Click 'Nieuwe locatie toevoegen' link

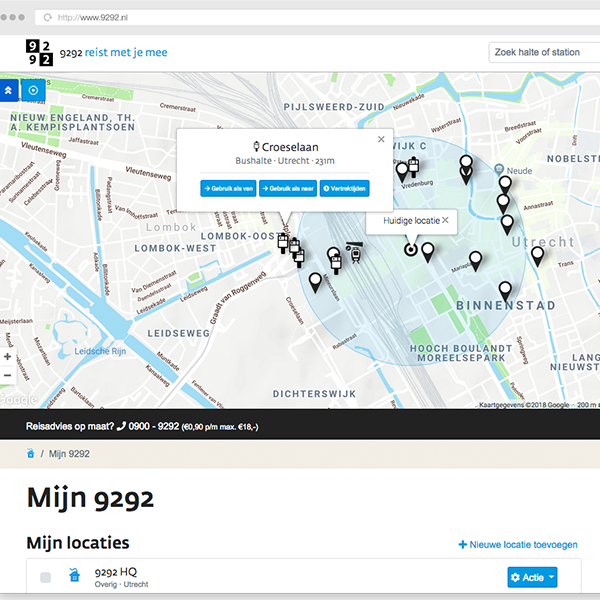tap(518, 545)
